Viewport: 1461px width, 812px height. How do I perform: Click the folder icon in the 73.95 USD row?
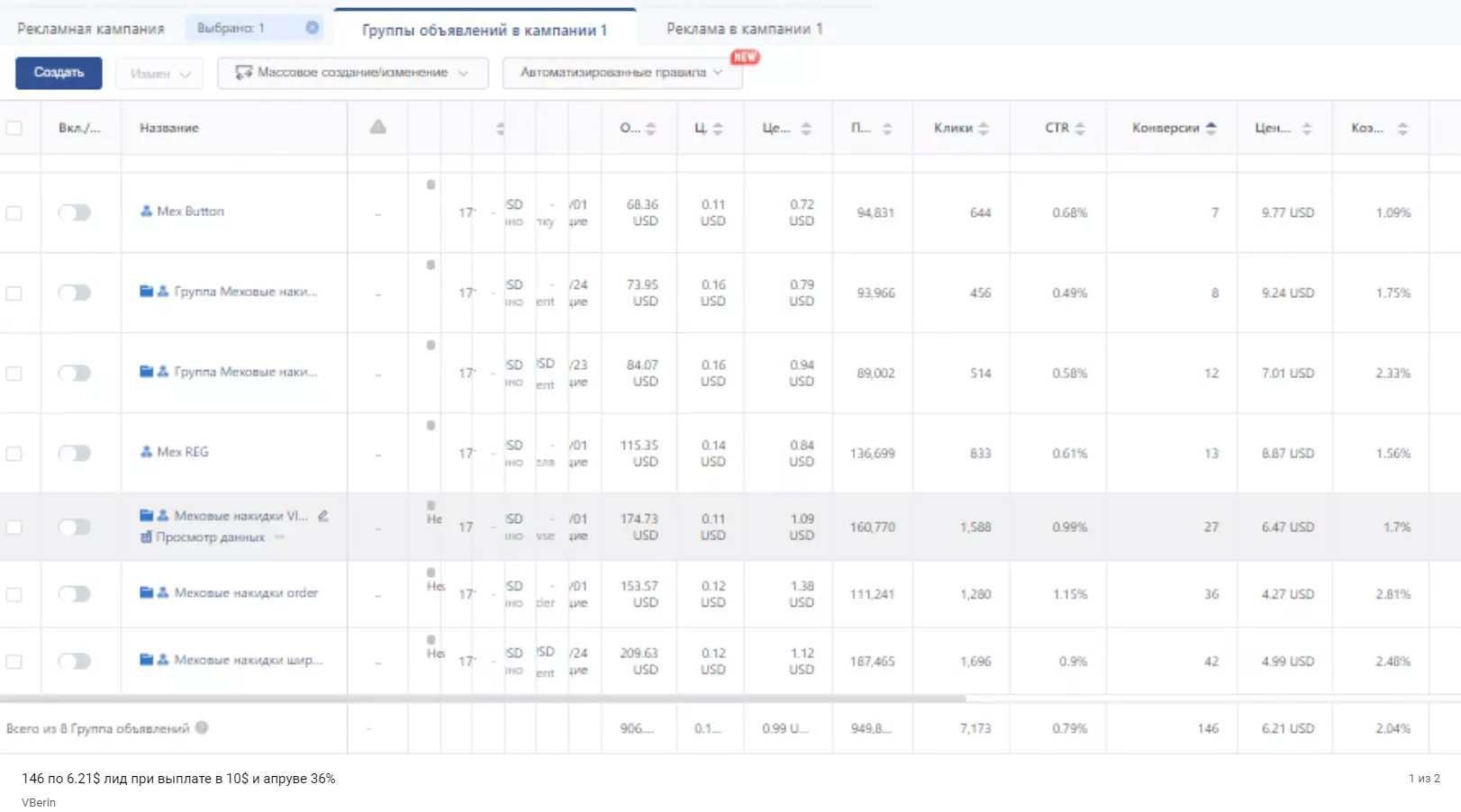[146, 291]
